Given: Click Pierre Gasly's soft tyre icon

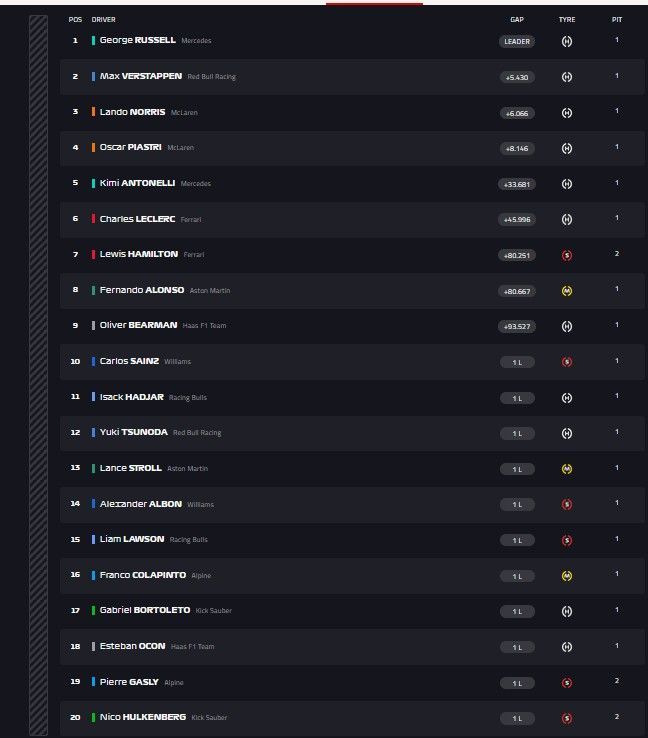Looking at the screenshot, I should coord(567,683).
